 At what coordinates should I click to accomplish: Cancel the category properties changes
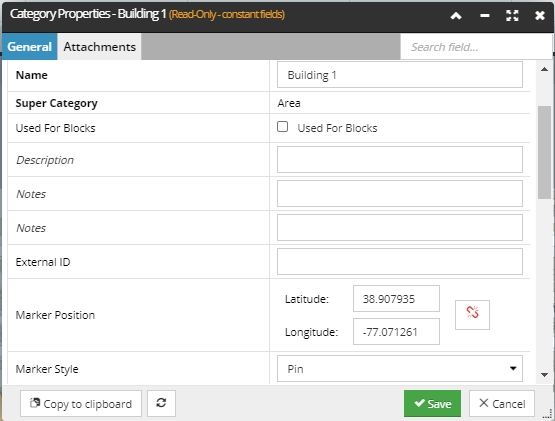coord(502,403)
